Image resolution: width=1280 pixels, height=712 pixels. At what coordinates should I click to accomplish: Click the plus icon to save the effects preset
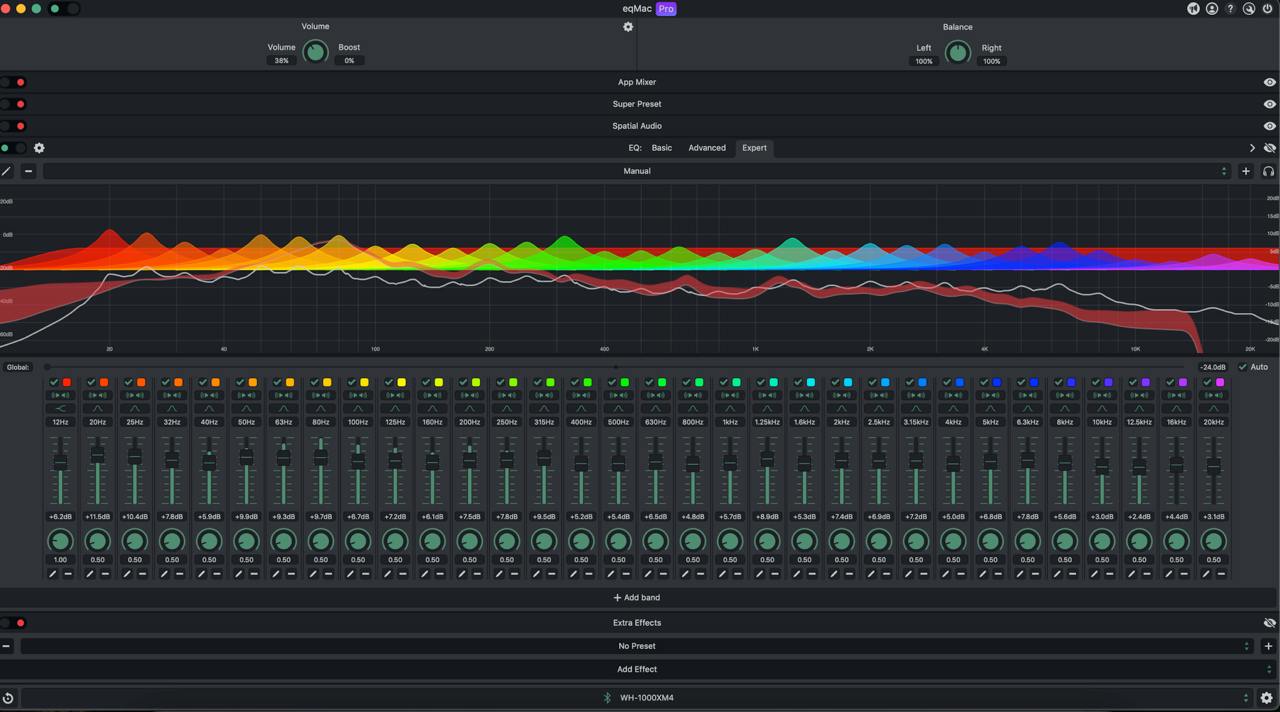(x=1268, y=646)
